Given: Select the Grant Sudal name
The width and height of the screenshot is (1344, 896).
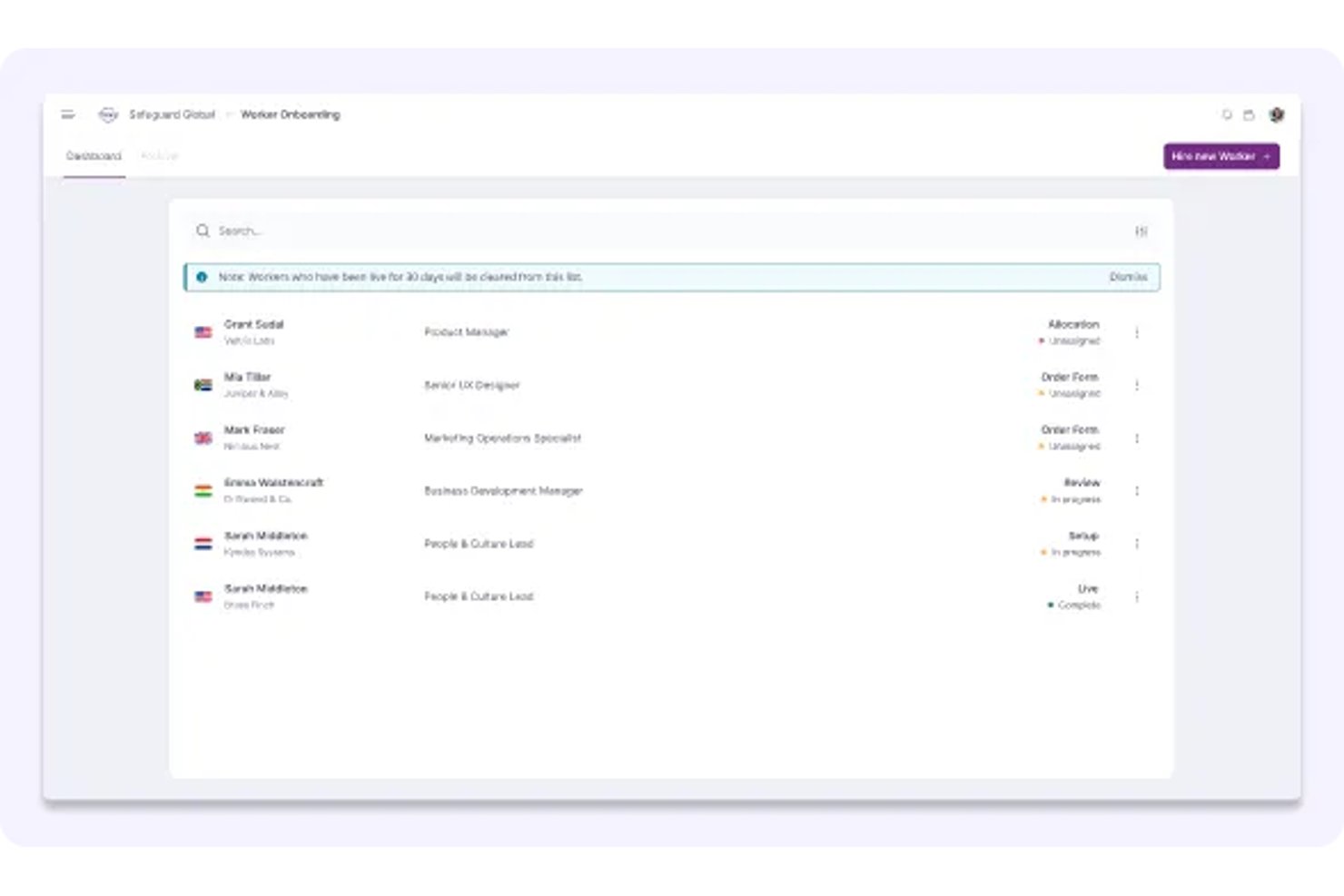Looking at the screenshot, I should [x=254, y=324].
